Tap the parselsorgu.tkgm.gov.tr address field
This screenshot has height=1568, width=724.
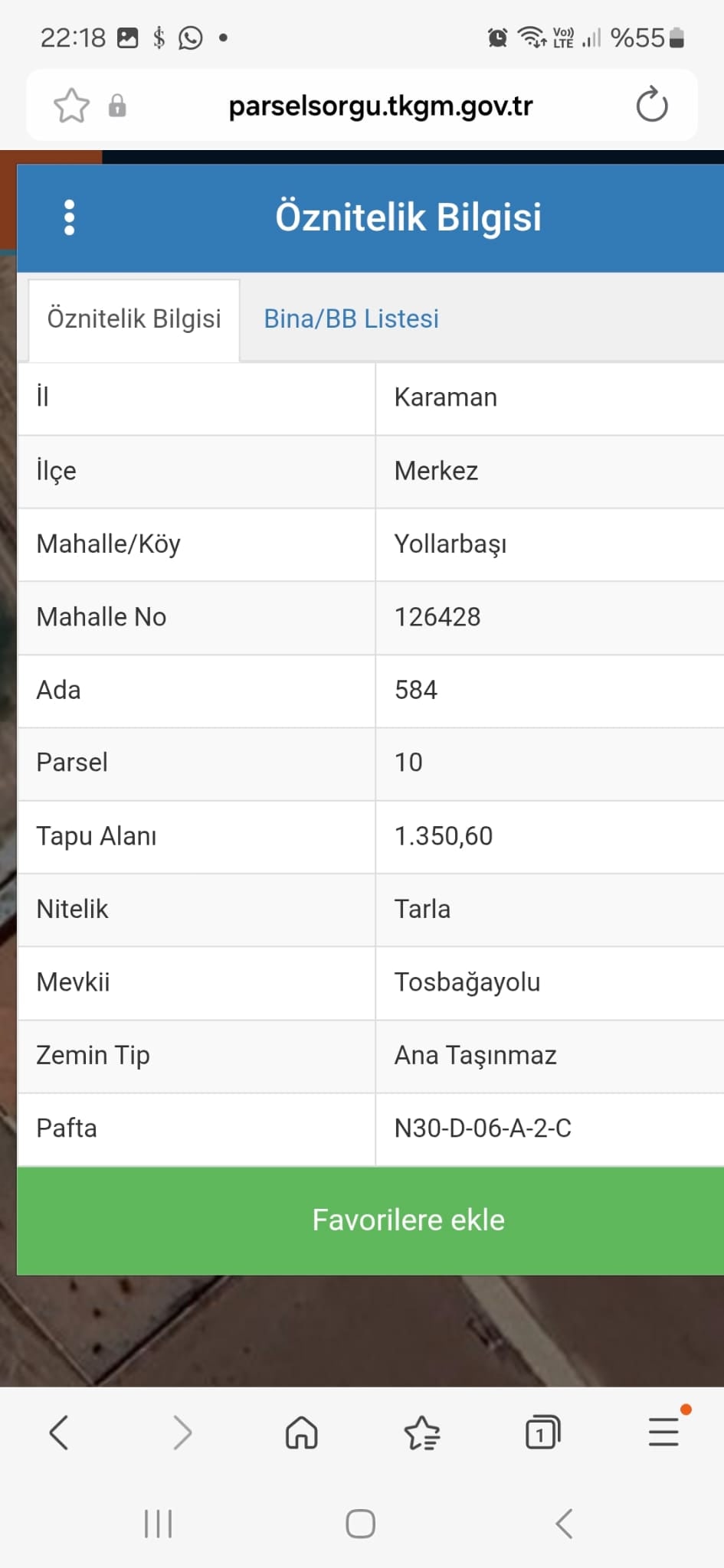(381, 106)
